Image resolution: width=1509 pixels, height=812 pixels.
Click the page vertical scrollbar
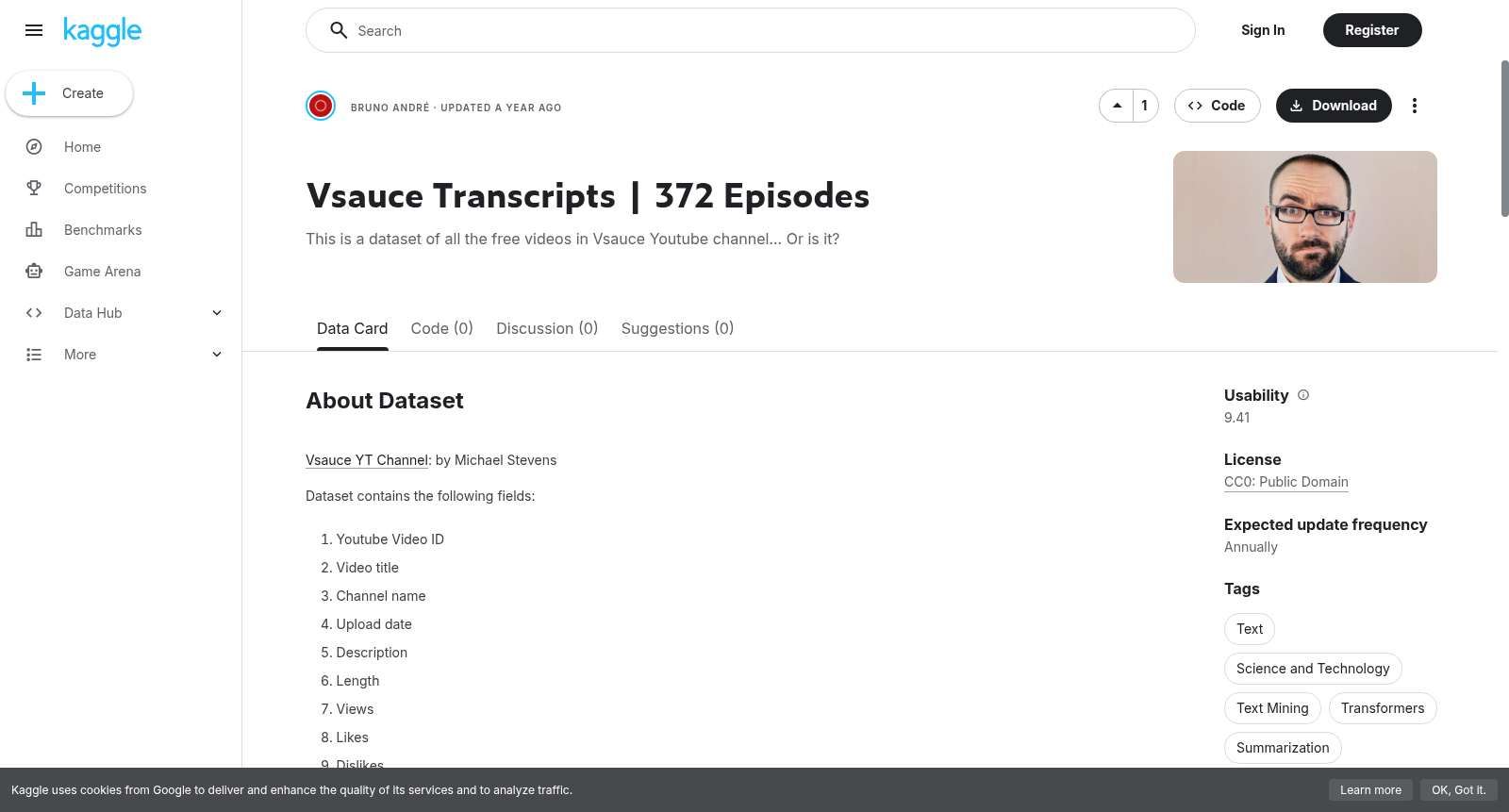pyautogui.click(x=1504, y=139)
